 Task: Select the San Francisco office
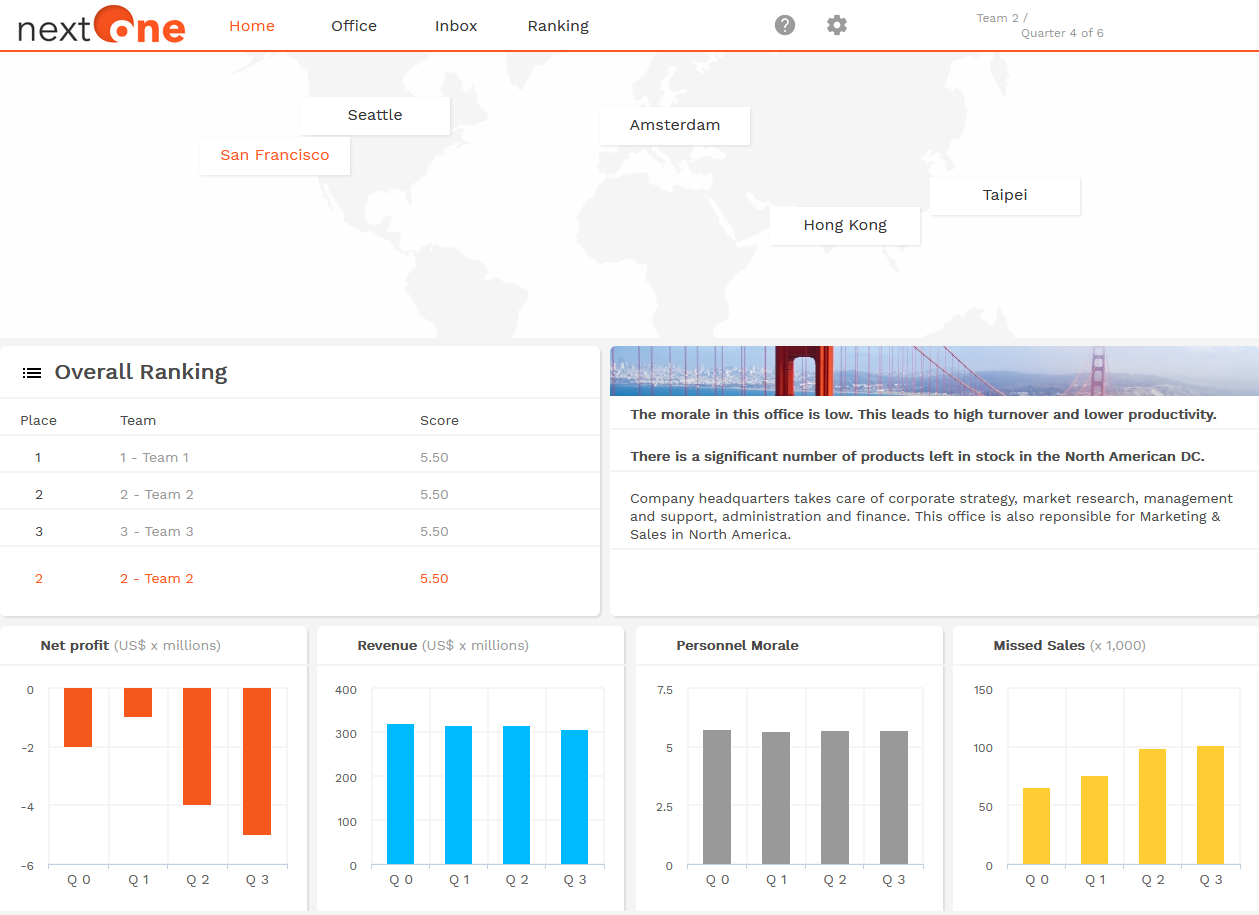click(x=275, y=155)
